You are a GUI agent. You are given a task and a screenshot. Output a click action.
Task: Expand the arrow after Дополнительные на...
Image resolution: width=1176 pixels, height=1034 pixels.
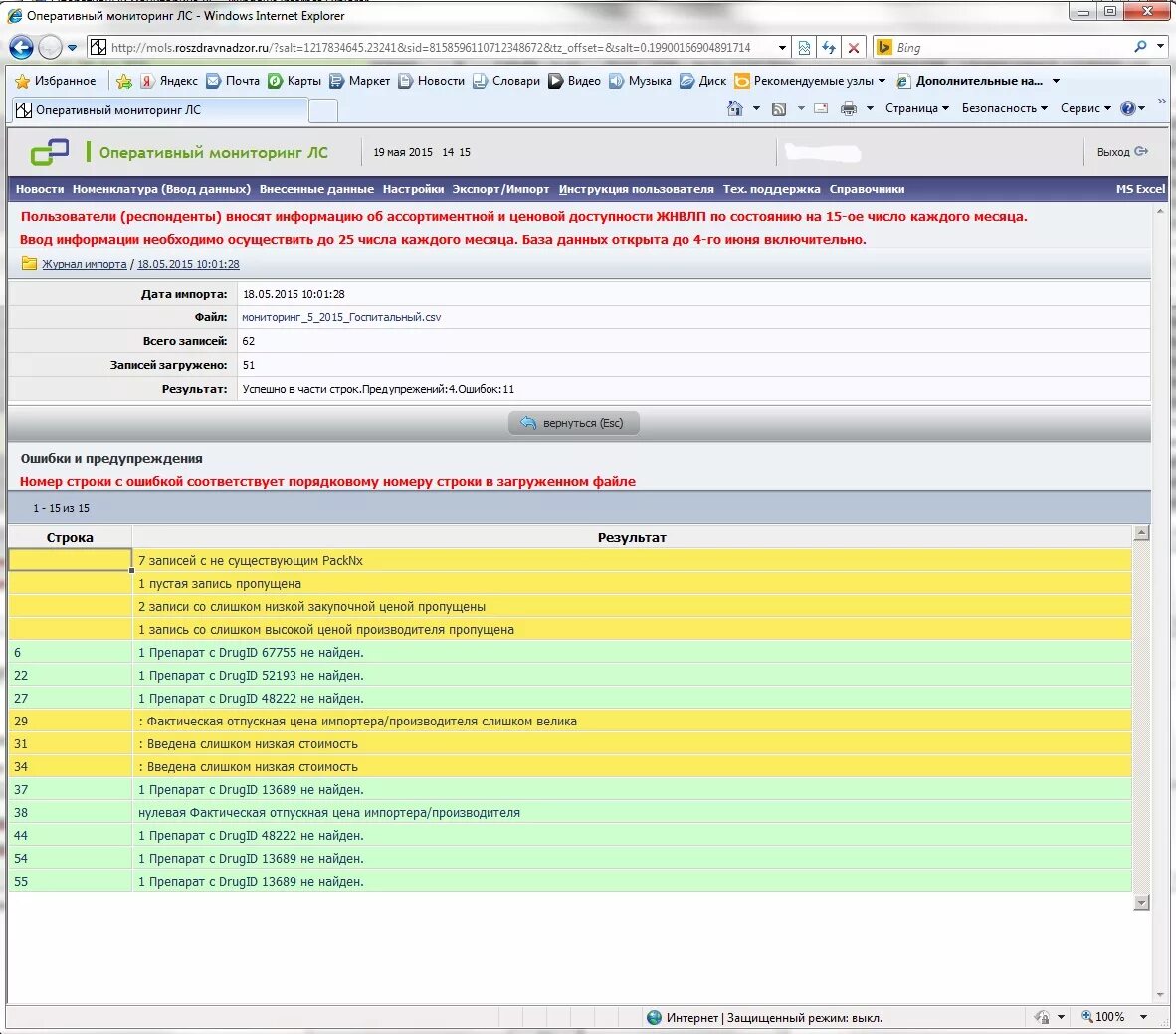(x=1056, y=81)
